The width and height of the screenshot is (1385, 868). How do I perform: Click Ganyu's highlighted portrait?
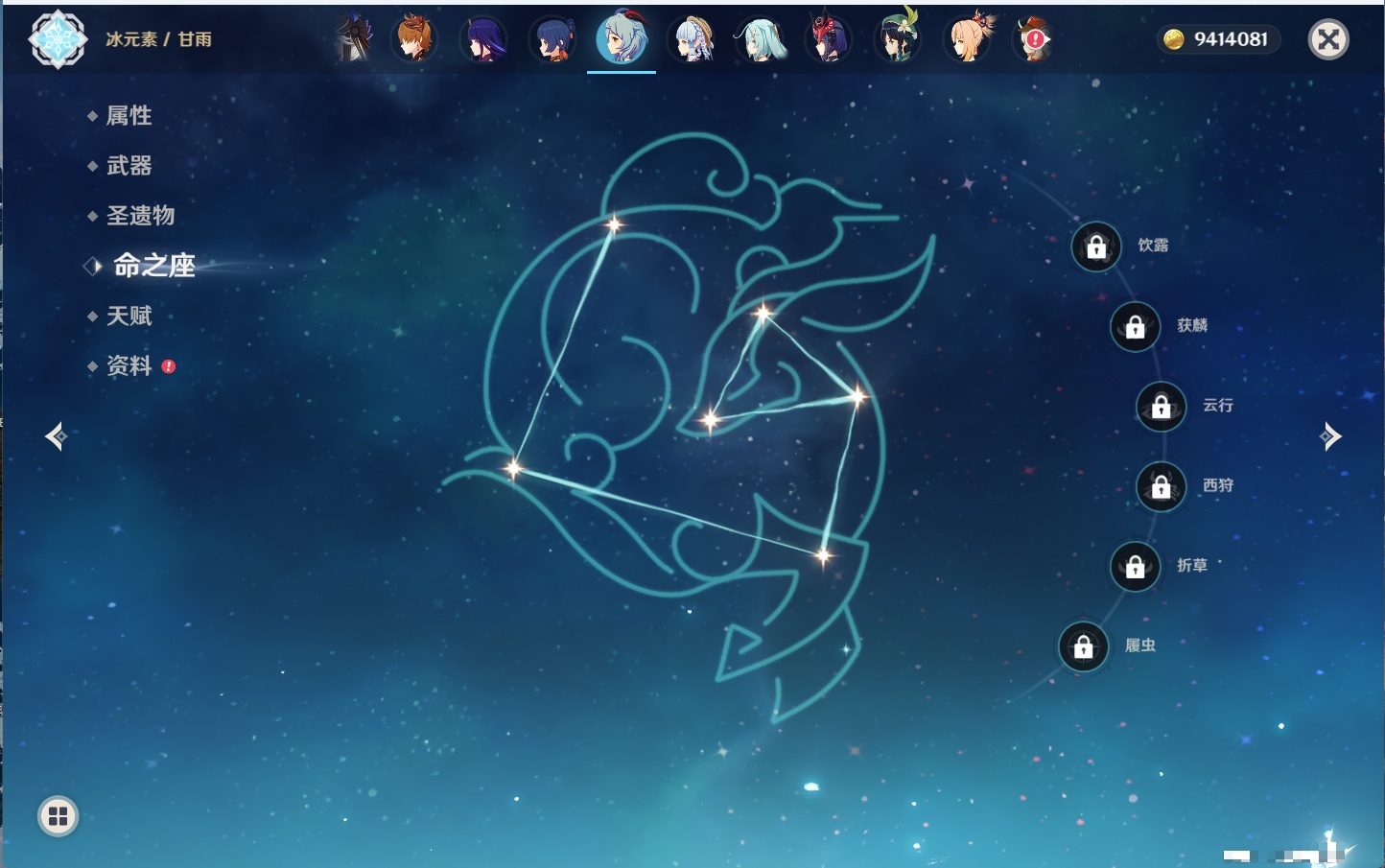click(622, 39)
